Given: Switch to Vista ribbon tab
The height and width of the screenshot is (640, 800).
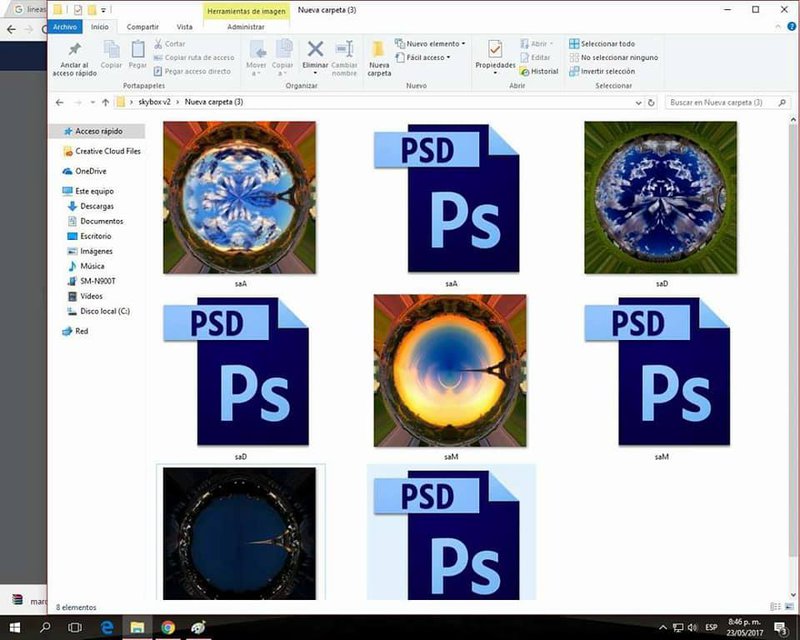Looking at the screenshot, I should 184,27.
